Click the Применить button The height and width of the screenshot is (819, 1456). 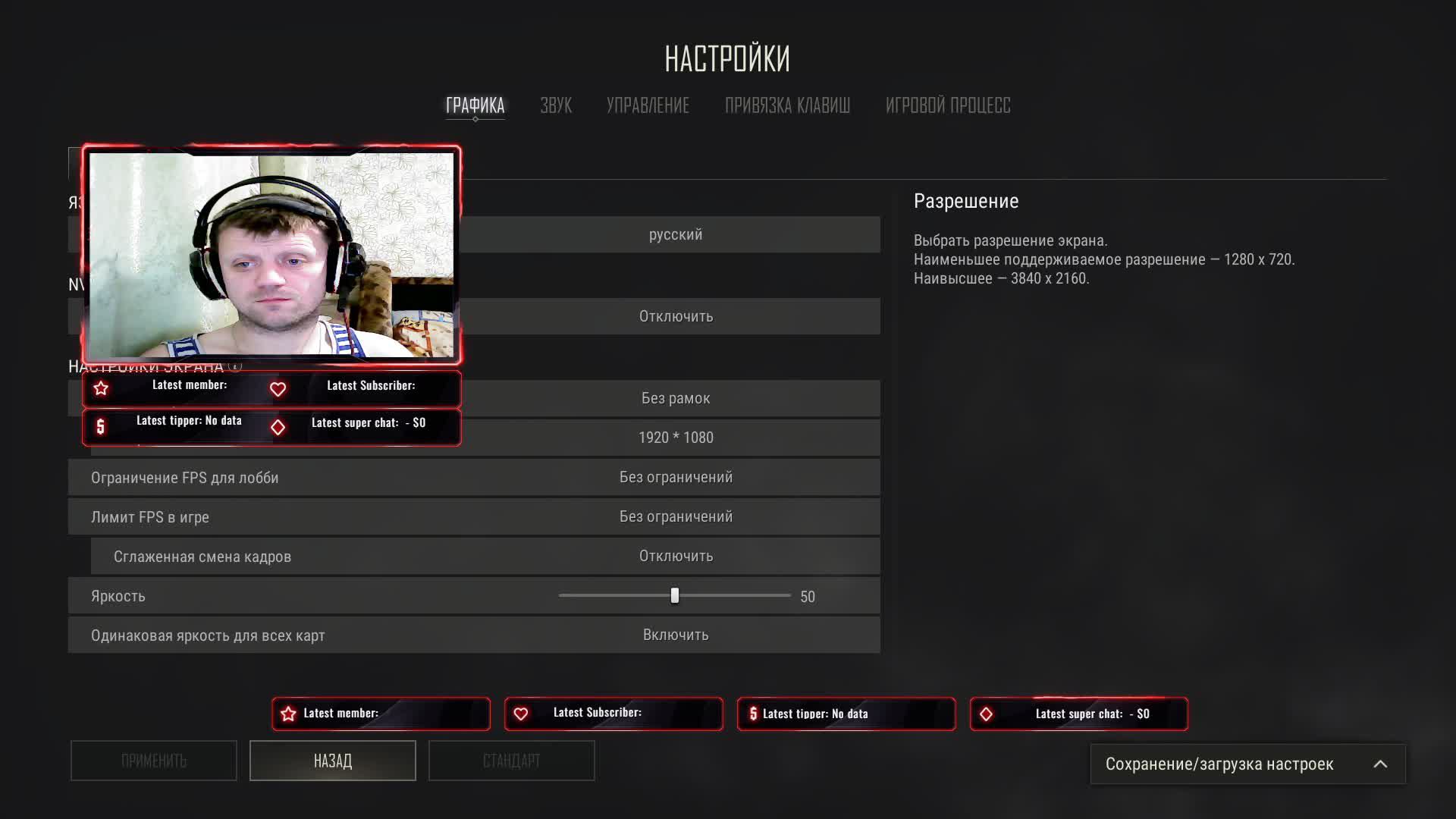click(x=154, y=761)
